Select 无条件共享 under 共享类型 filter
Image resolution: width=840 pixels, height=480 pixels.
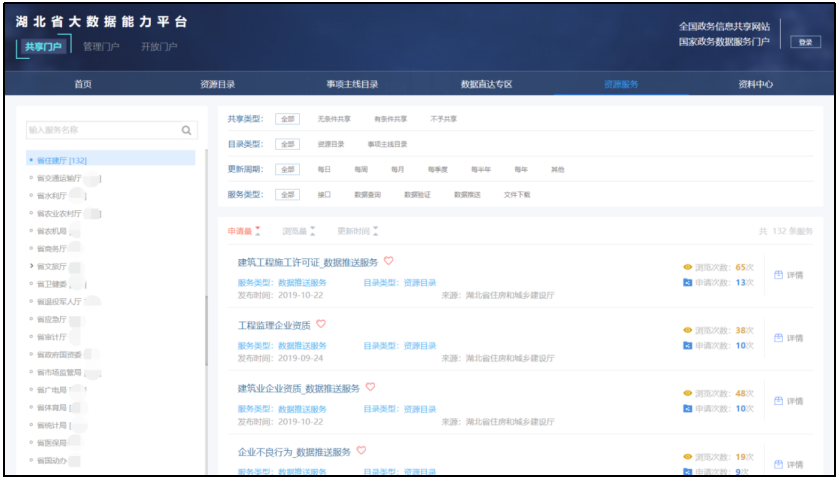(334, 119)
